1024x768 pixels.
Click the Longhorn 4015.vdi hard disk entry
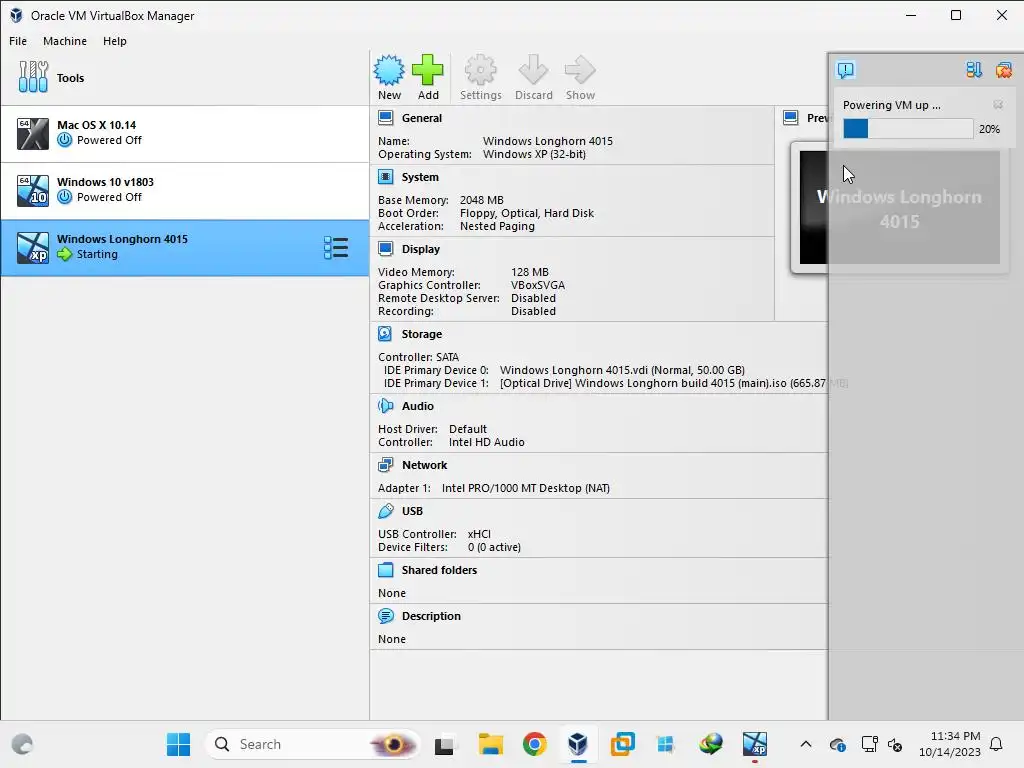point(622,370)
